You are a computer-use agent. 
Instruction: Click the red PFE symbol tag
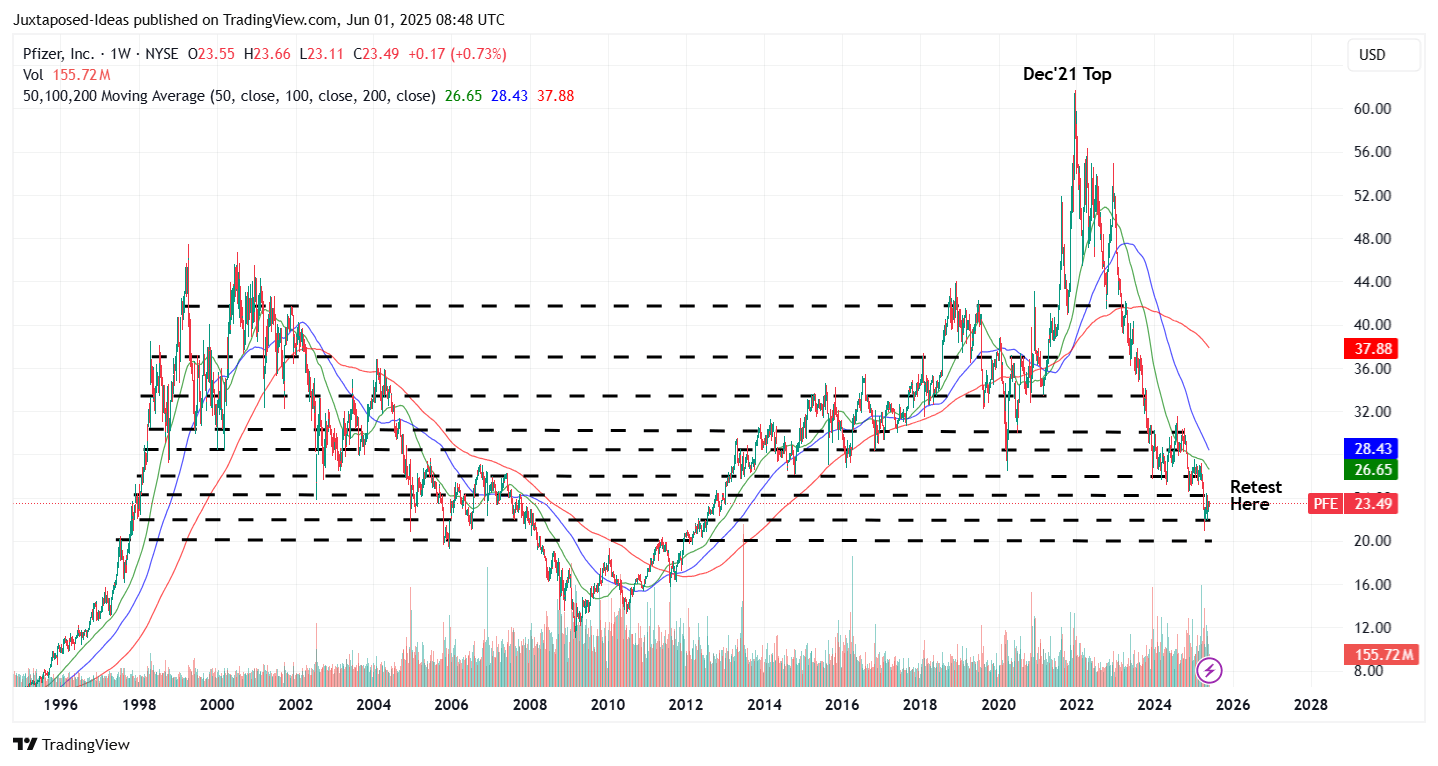coord(1326,504)
